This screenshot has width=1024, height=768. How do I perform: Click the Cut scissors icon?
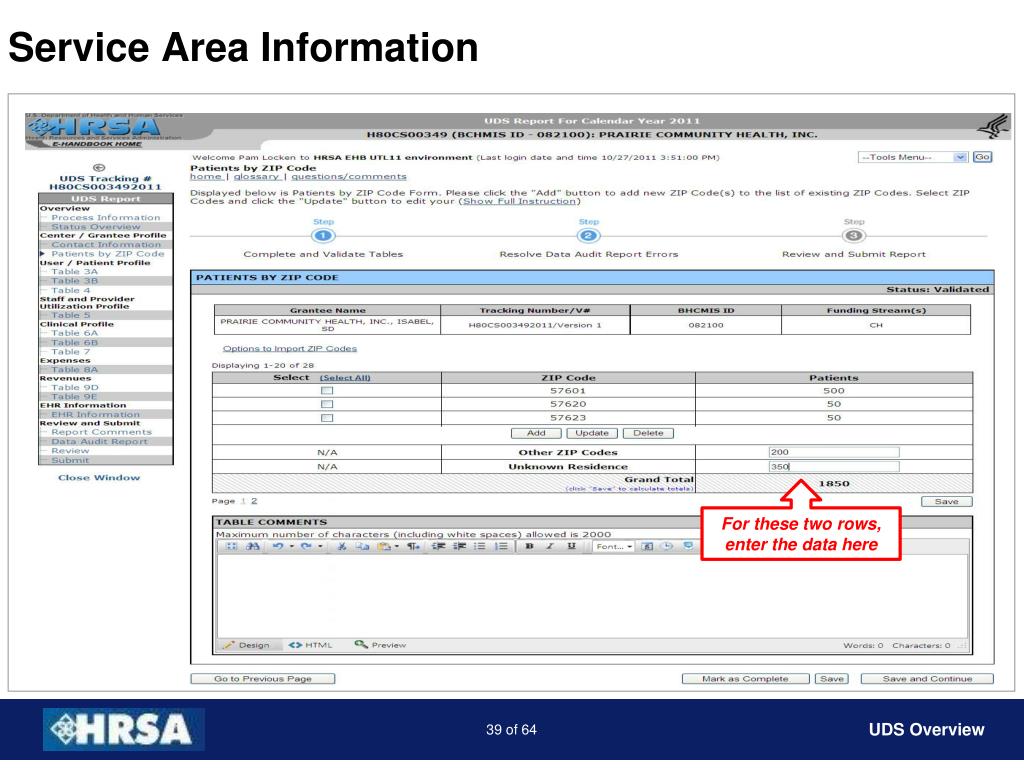pos(341,547)
